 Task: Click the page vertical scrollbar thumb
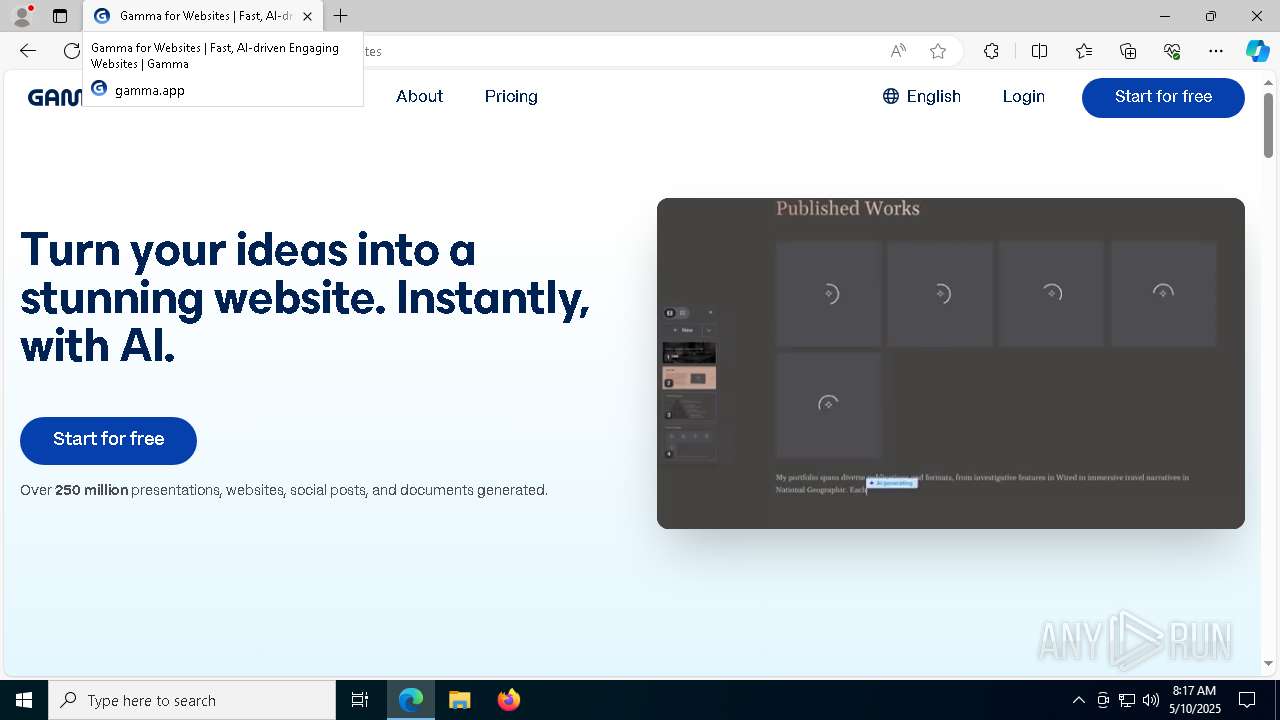(x=1268, y=125)
